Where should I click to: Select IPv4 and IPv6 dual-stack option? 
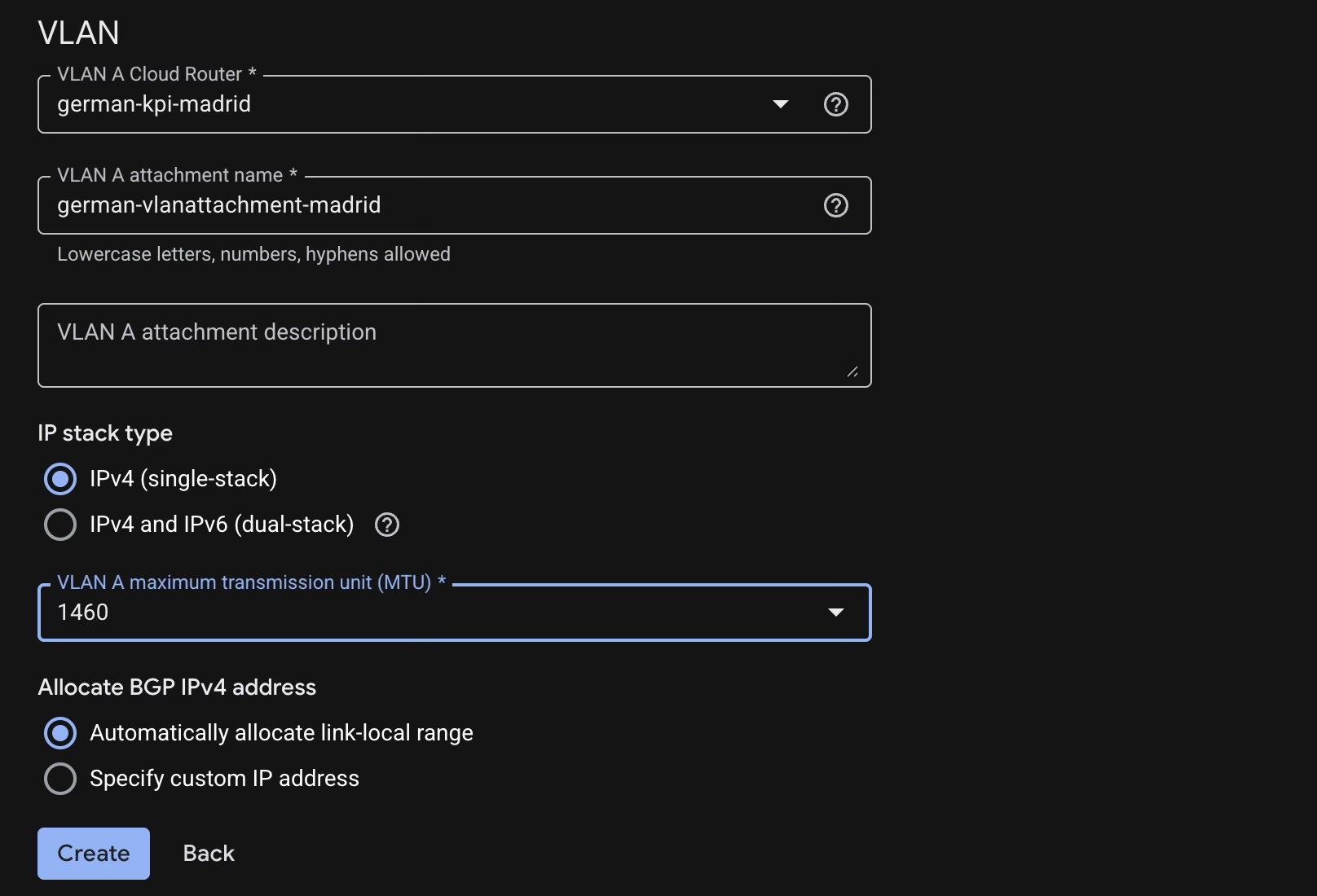(59, 525)
